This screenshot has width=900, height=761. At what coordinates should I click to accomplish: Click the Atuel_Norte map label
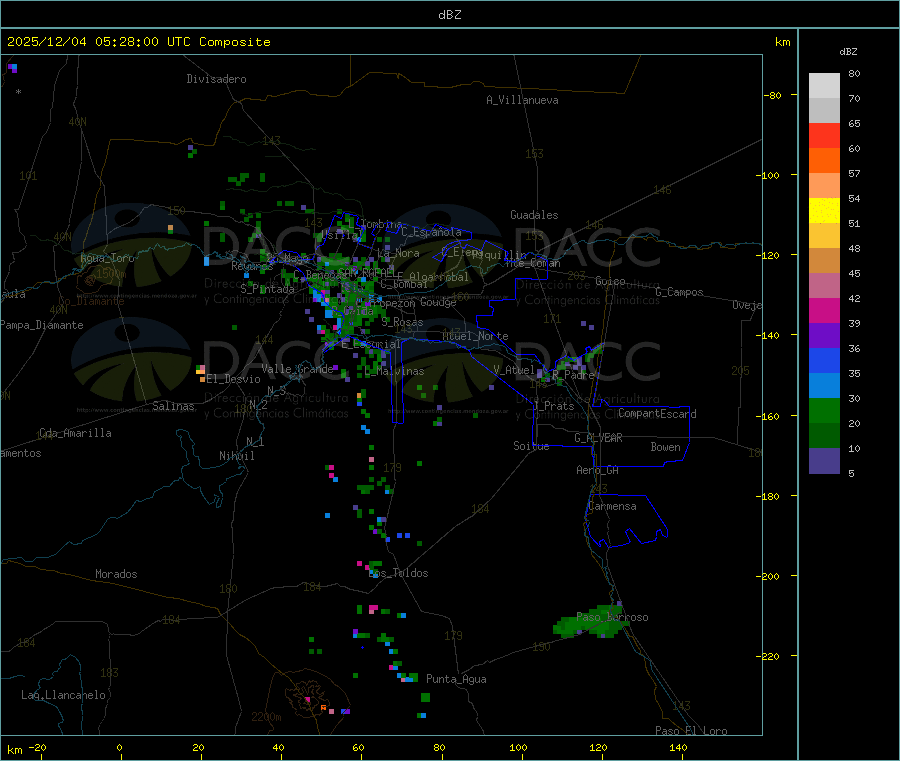[475, 336]
